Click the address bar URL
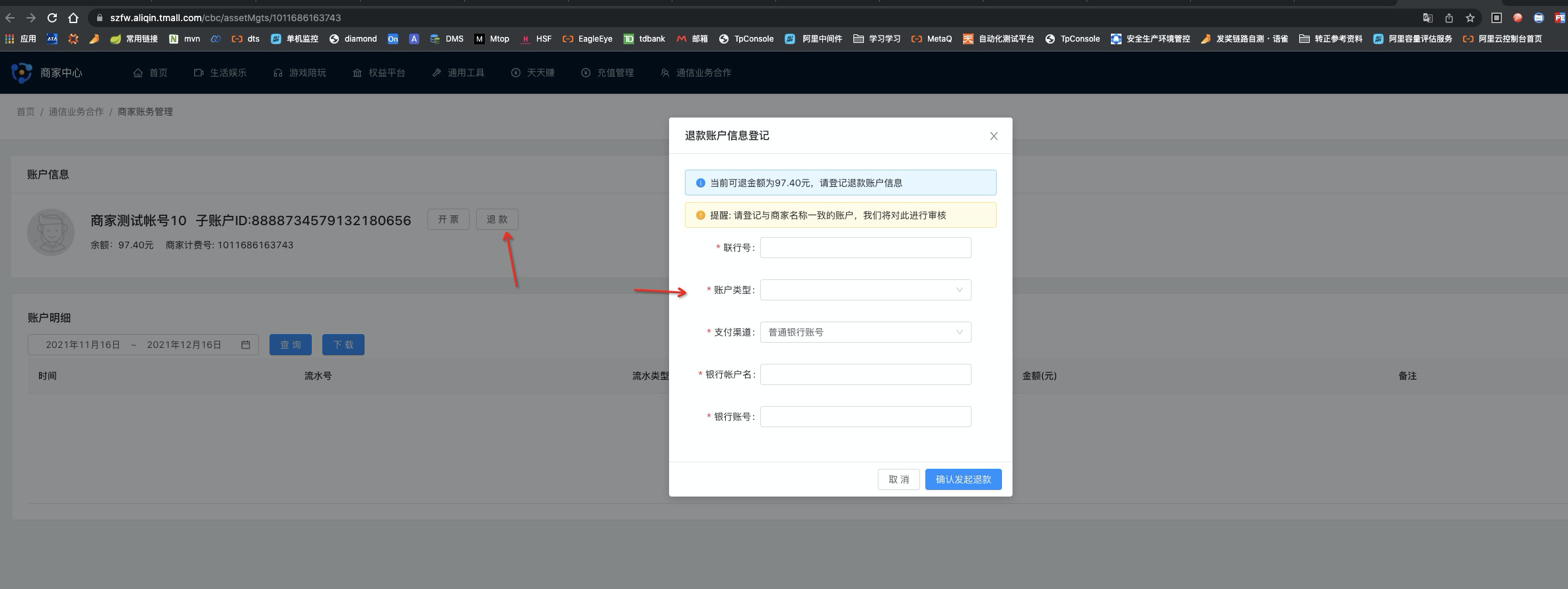The height and width of the screenshot is (589, 1568). (226, 18)
